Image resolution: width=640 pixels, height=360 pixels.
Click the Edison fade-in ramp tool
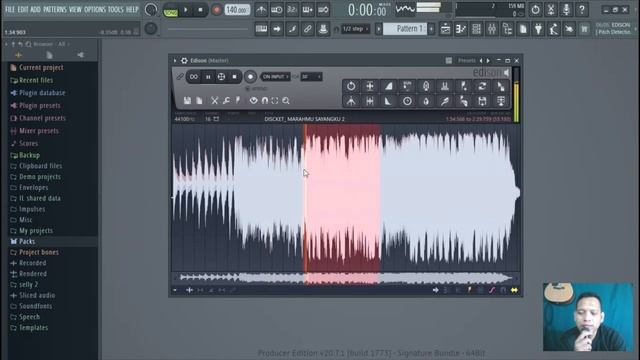388,86
